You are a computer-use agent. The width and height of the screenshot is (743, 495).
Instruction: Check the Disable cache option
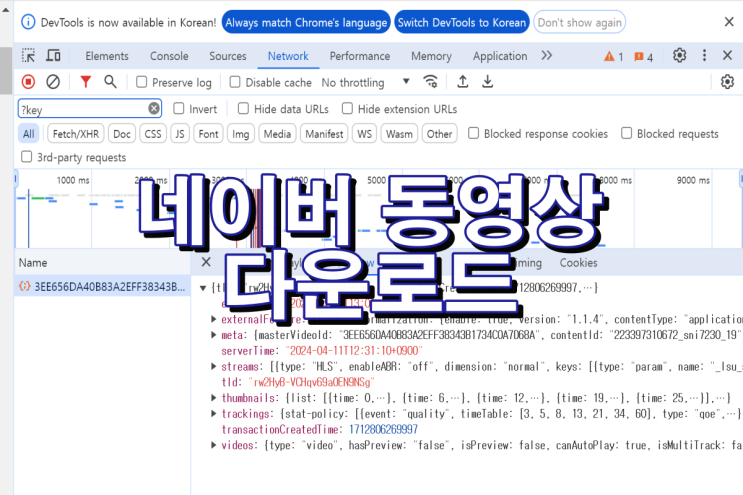click(236, 83)
